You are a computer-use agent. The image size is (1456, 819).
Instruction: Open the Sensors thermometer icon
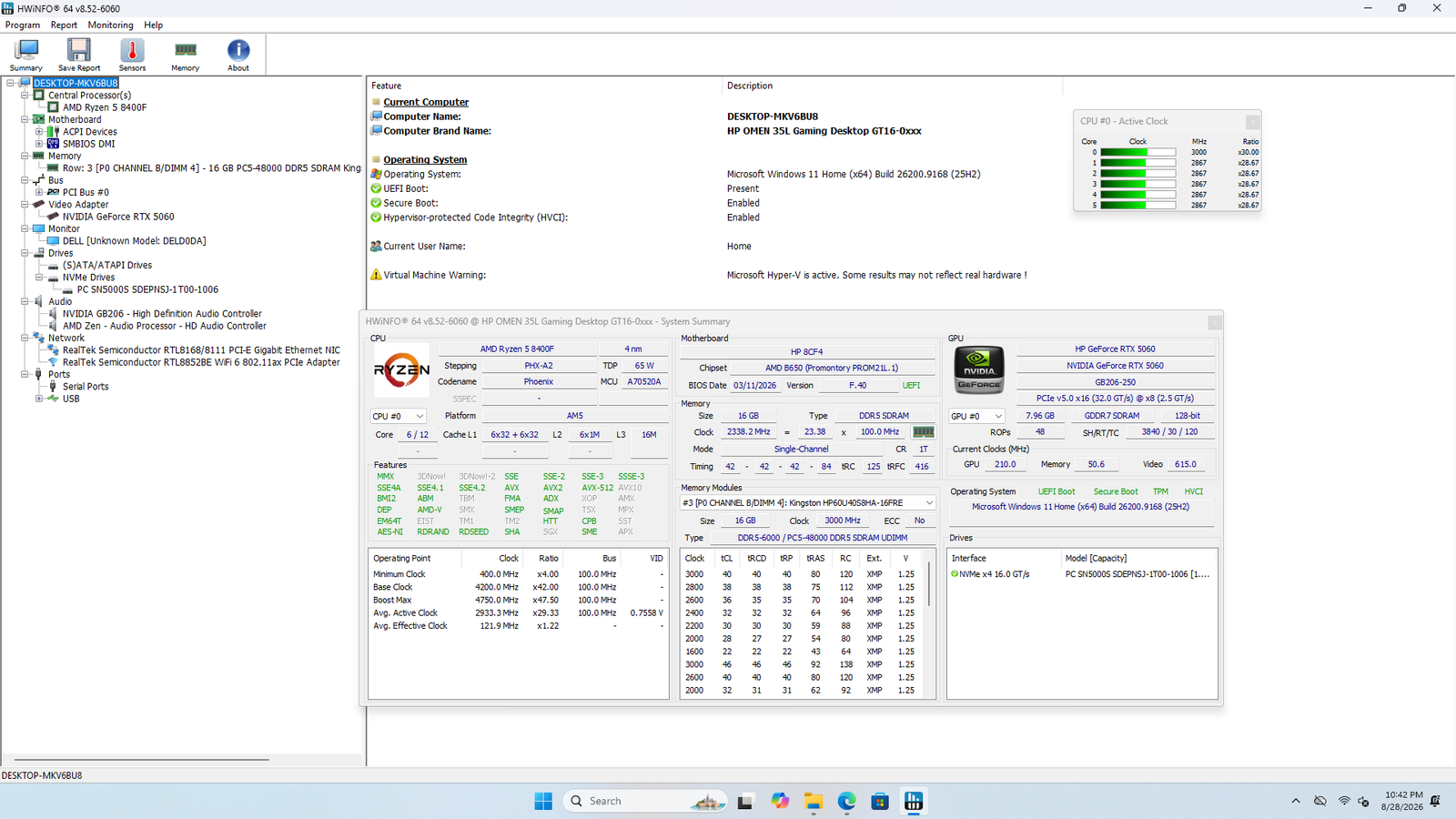132,55
